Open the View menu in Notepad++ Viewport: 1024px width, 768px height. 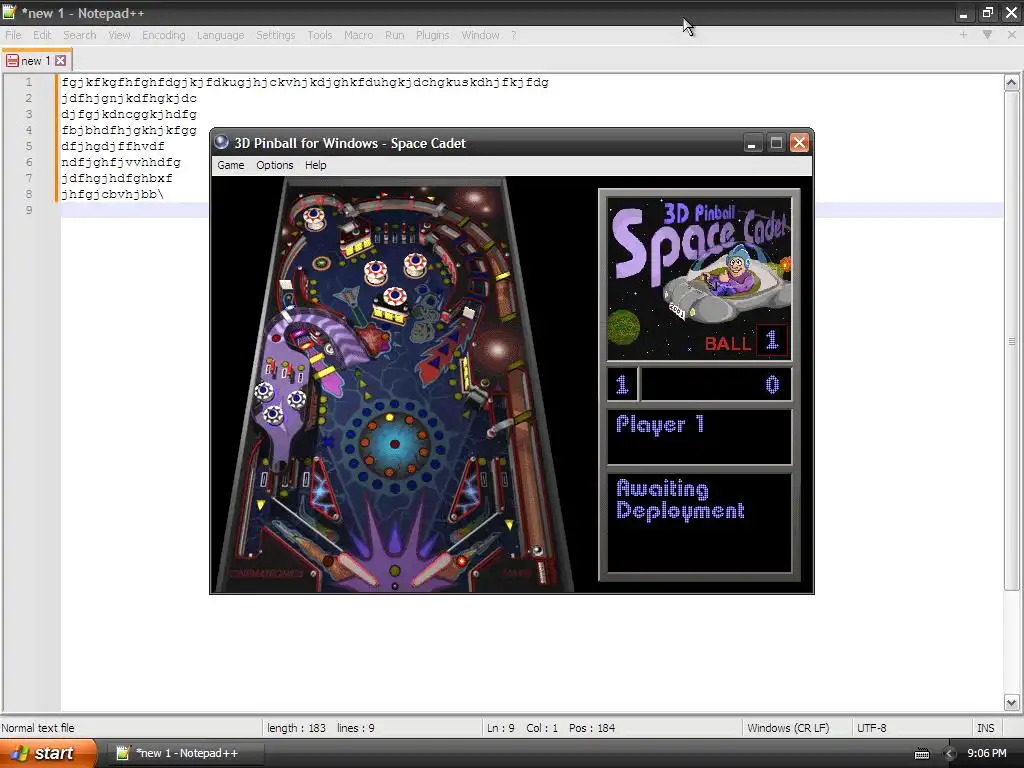pyautogui.click(x=119, y=35)
